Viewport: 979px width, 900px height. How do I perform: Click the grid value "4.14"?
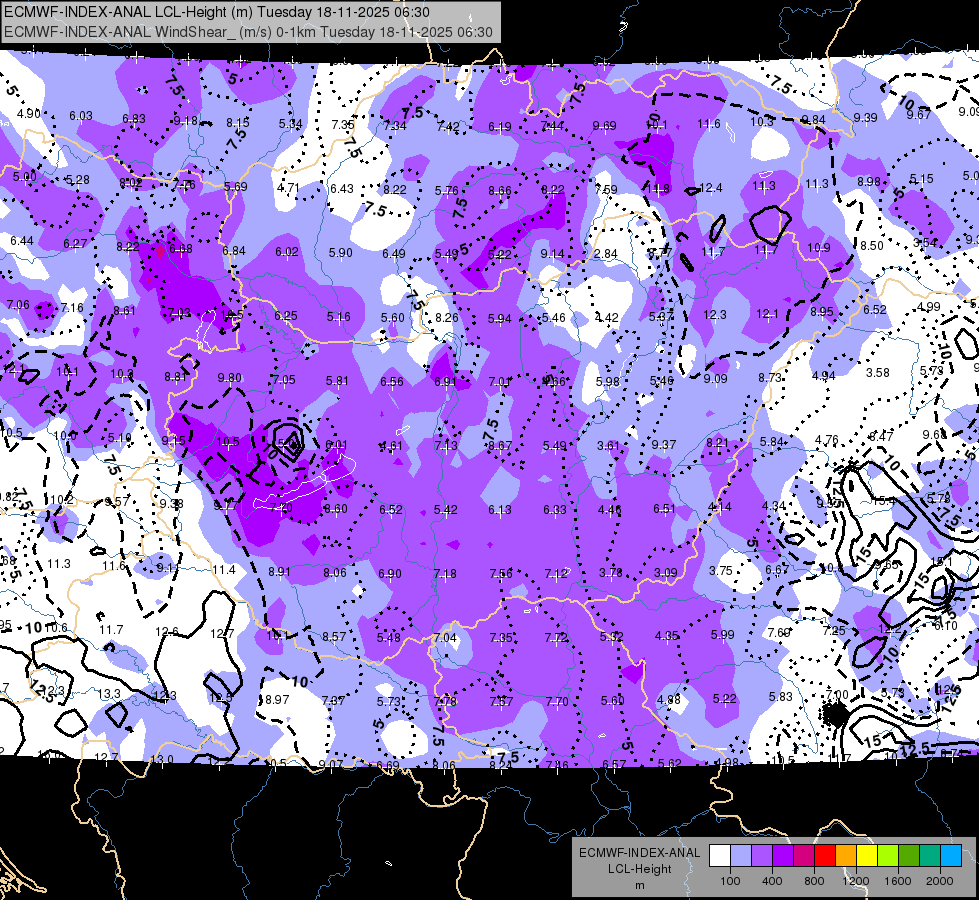coord(720,507)
